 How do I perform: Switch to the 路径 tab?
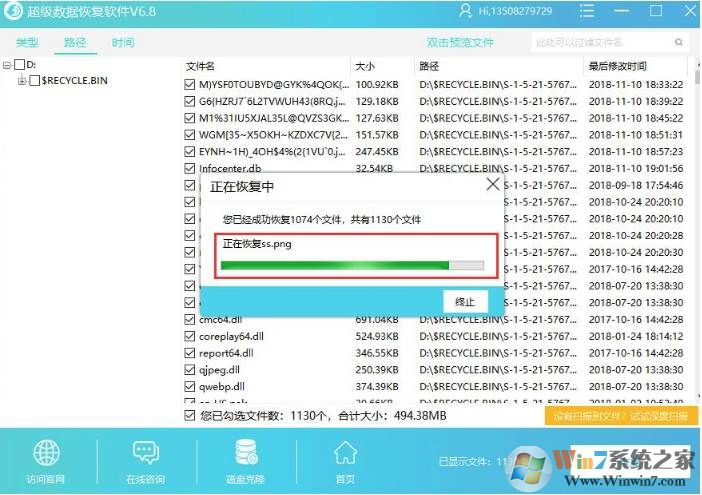75,43
